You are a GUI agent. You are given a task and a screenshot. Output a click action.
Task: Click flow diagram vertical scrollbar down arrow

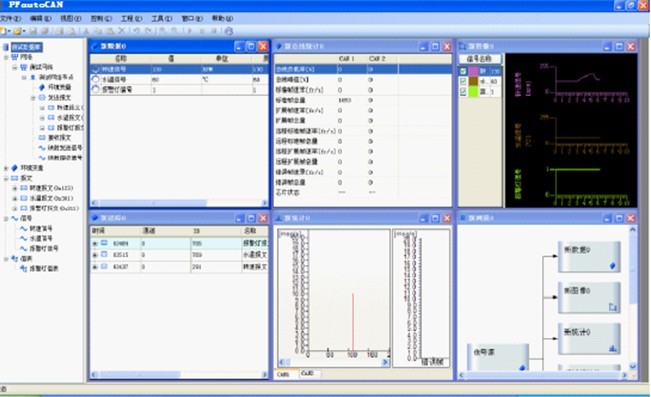[x=632, y=366]
